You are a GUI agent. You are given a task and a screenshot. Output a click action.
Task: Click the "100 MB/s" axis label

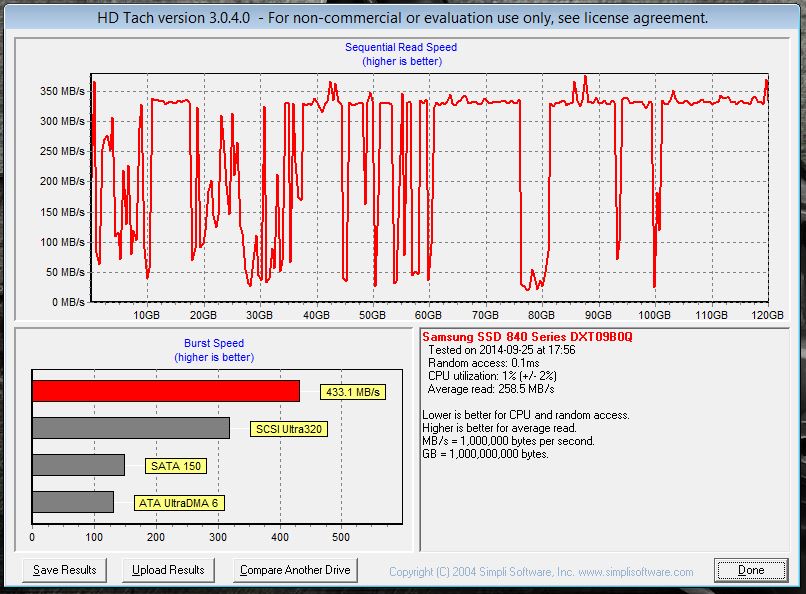(x=62, y=242)
